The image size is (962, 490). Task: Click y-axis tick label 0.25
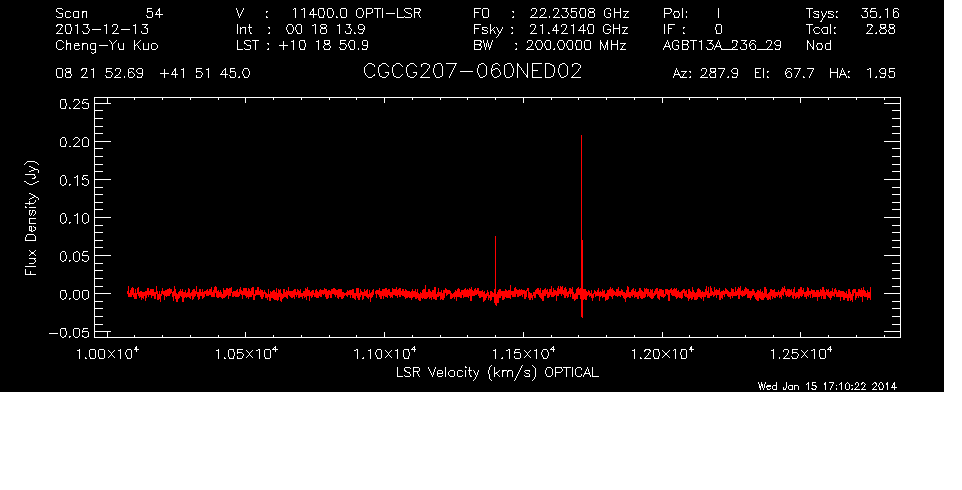[74, 104]
